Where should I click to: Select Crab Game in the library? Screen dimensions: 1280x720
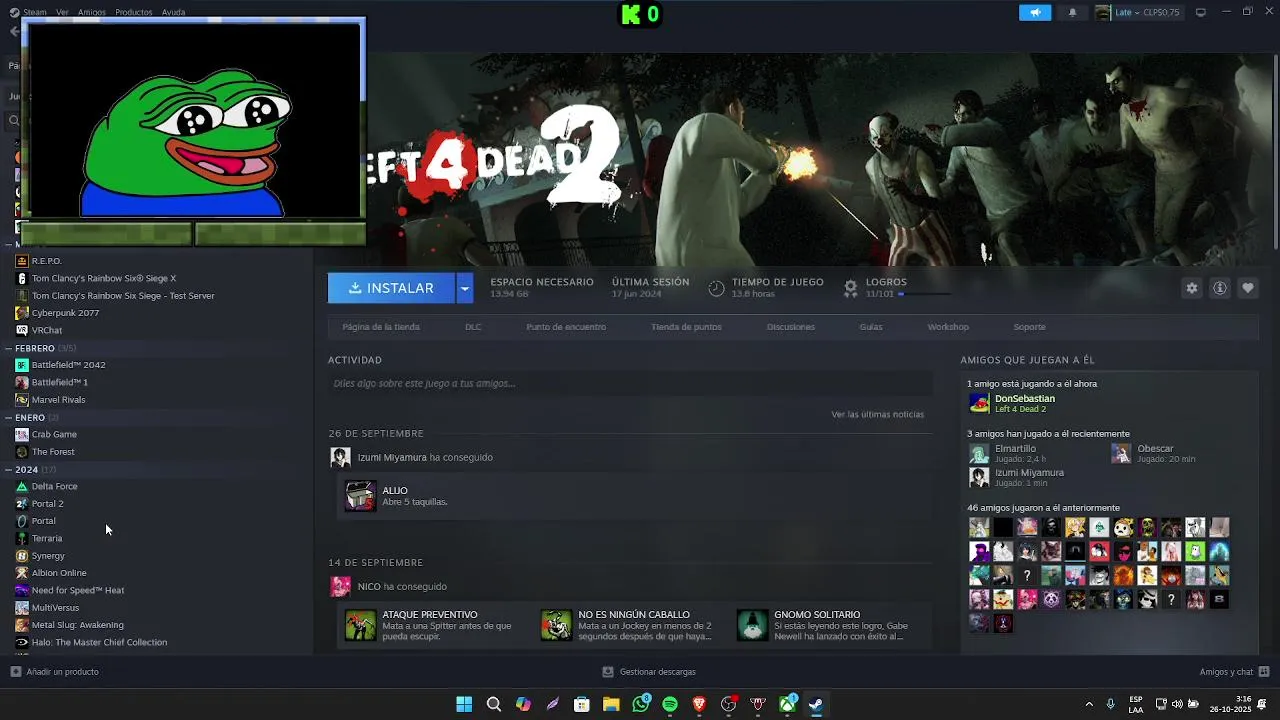54,435
